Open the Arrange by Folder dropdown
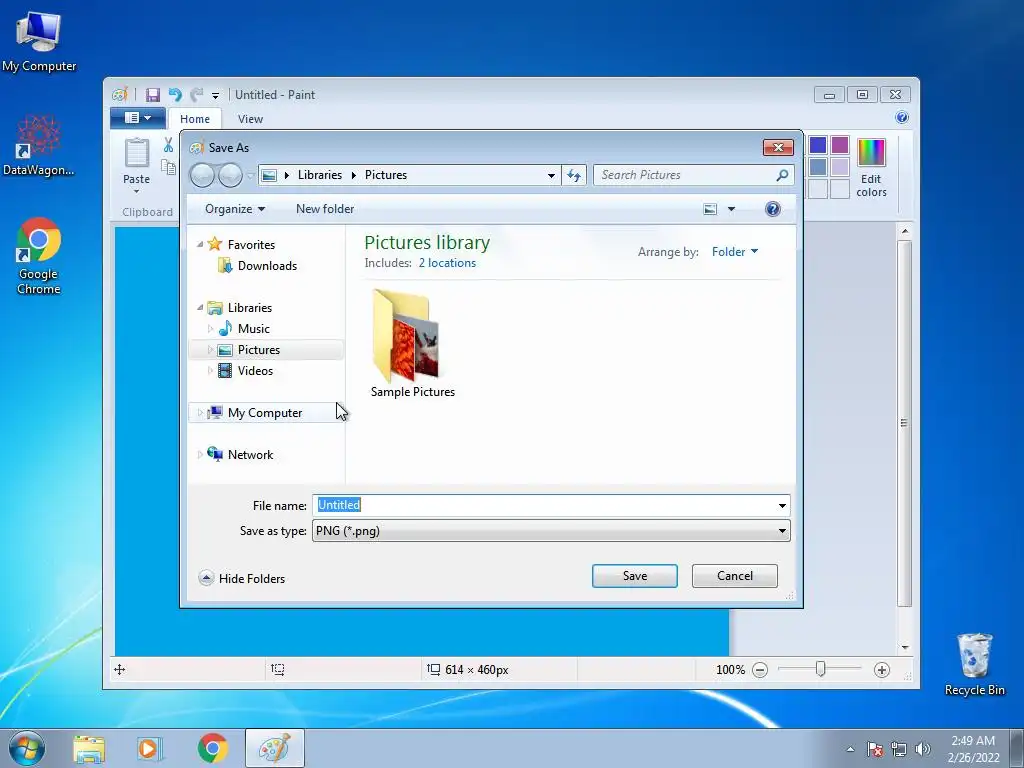The image size is (1024, 768). pos(735,251)
